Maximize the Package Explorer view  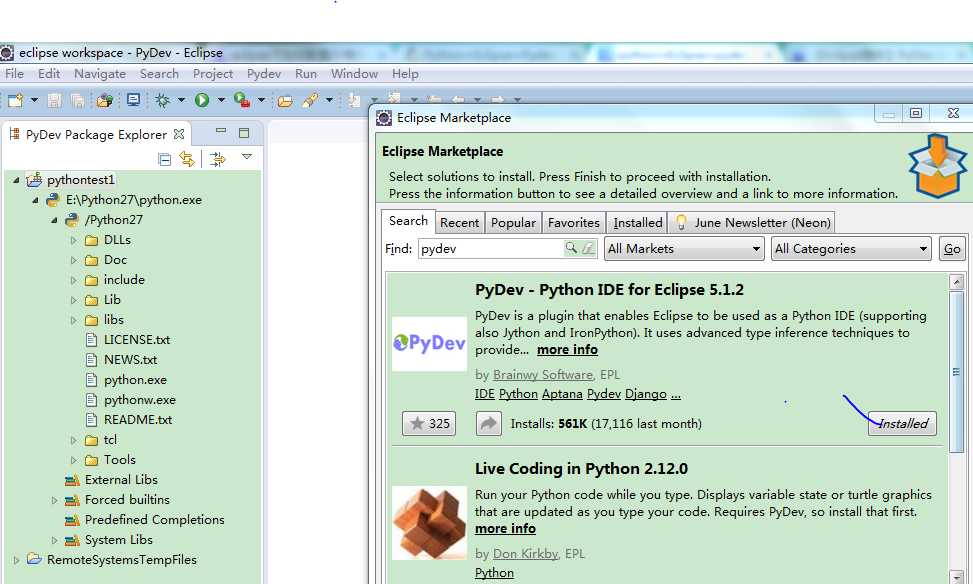(x=244, y=133)
